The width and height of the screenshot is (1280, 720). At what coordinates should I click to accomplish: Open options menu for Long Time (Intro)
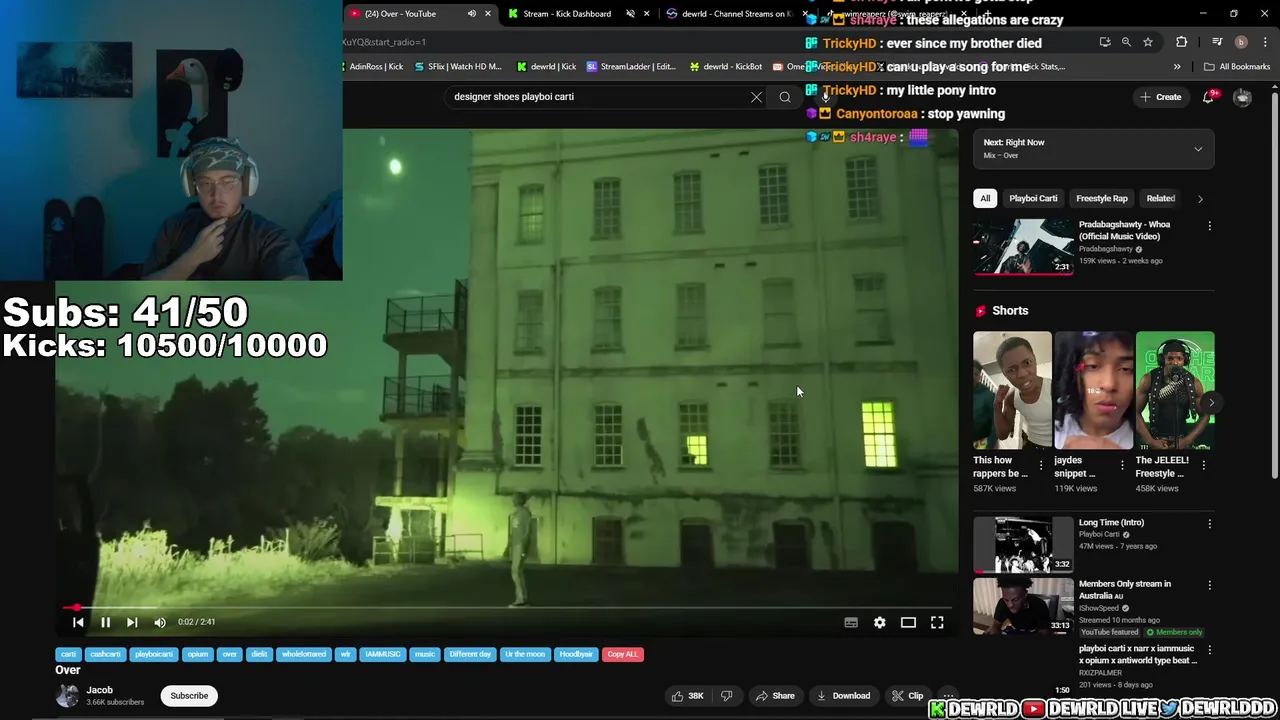tap(1209, 524)
